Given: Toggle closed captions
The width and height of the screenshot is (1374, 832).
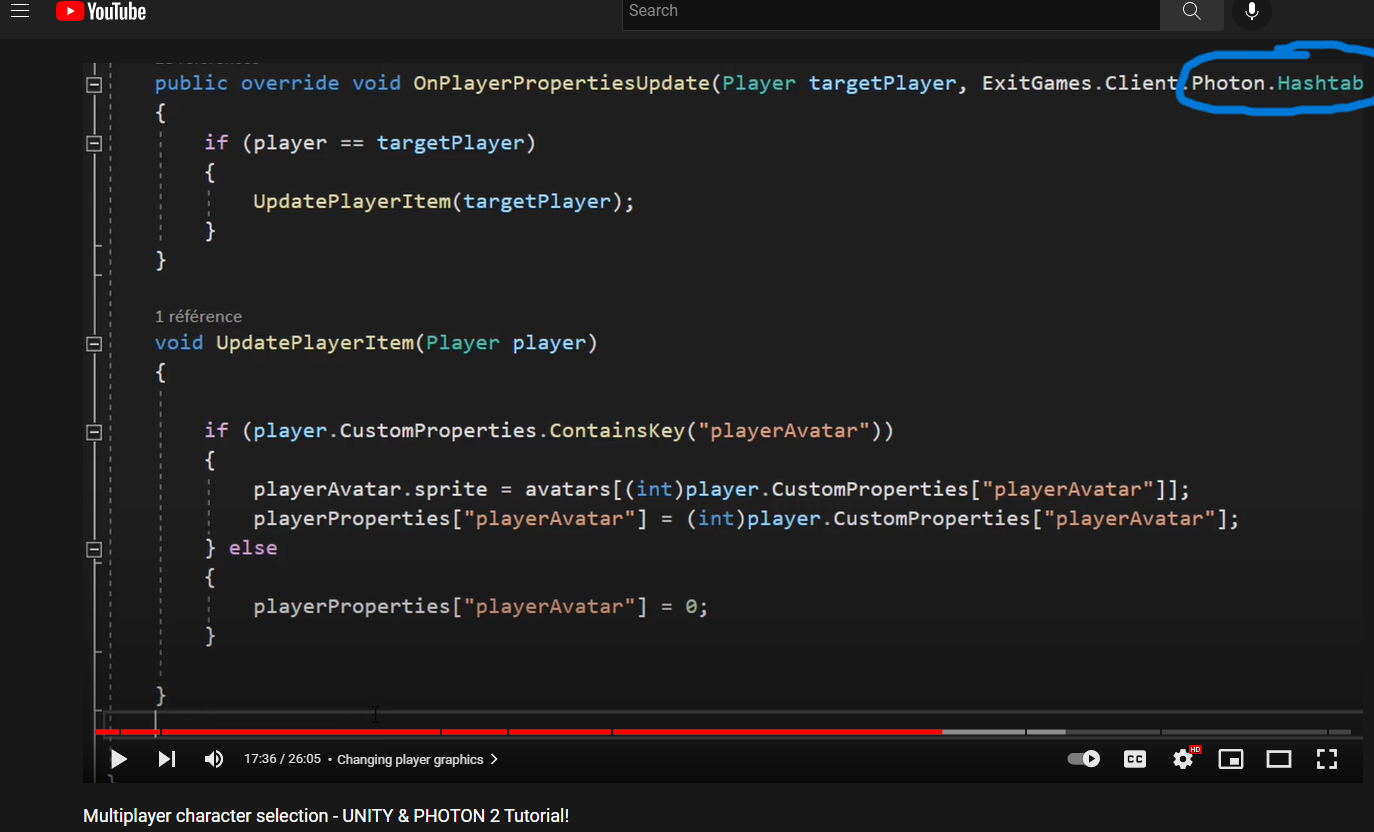Looking at the screenshot, I should 1135,759.
